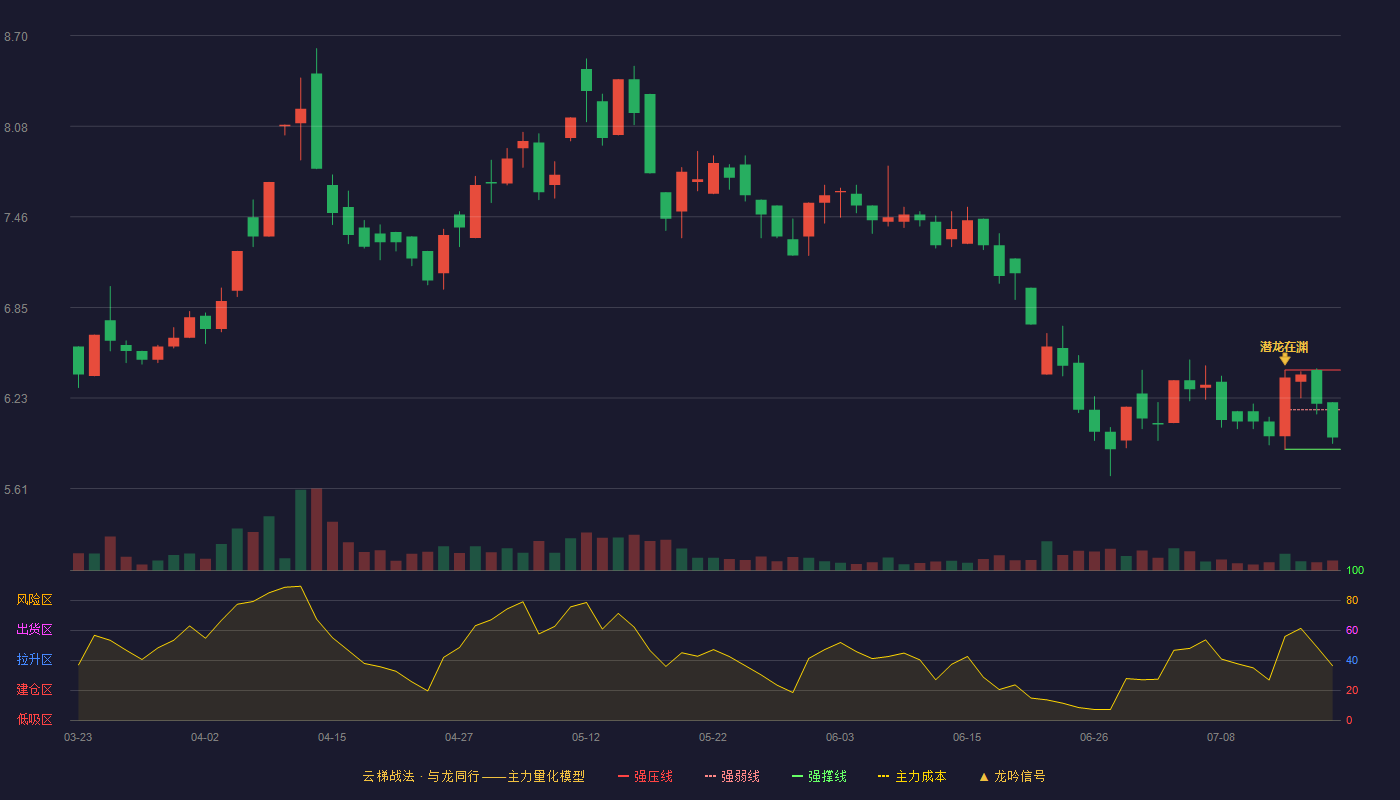
Task: Click the 20 indicator axis value
Action: (x=1352, y=690)
